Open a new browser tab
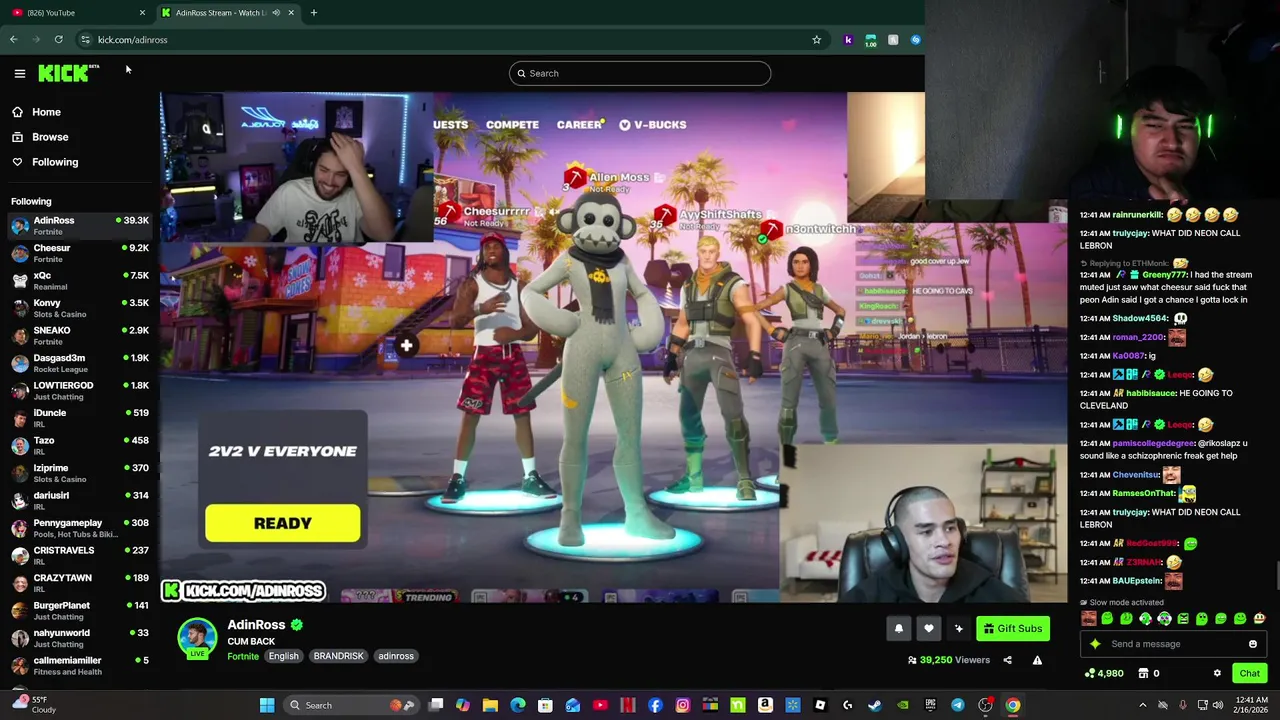Screen dimensions: 1280x720 (313, 13)
